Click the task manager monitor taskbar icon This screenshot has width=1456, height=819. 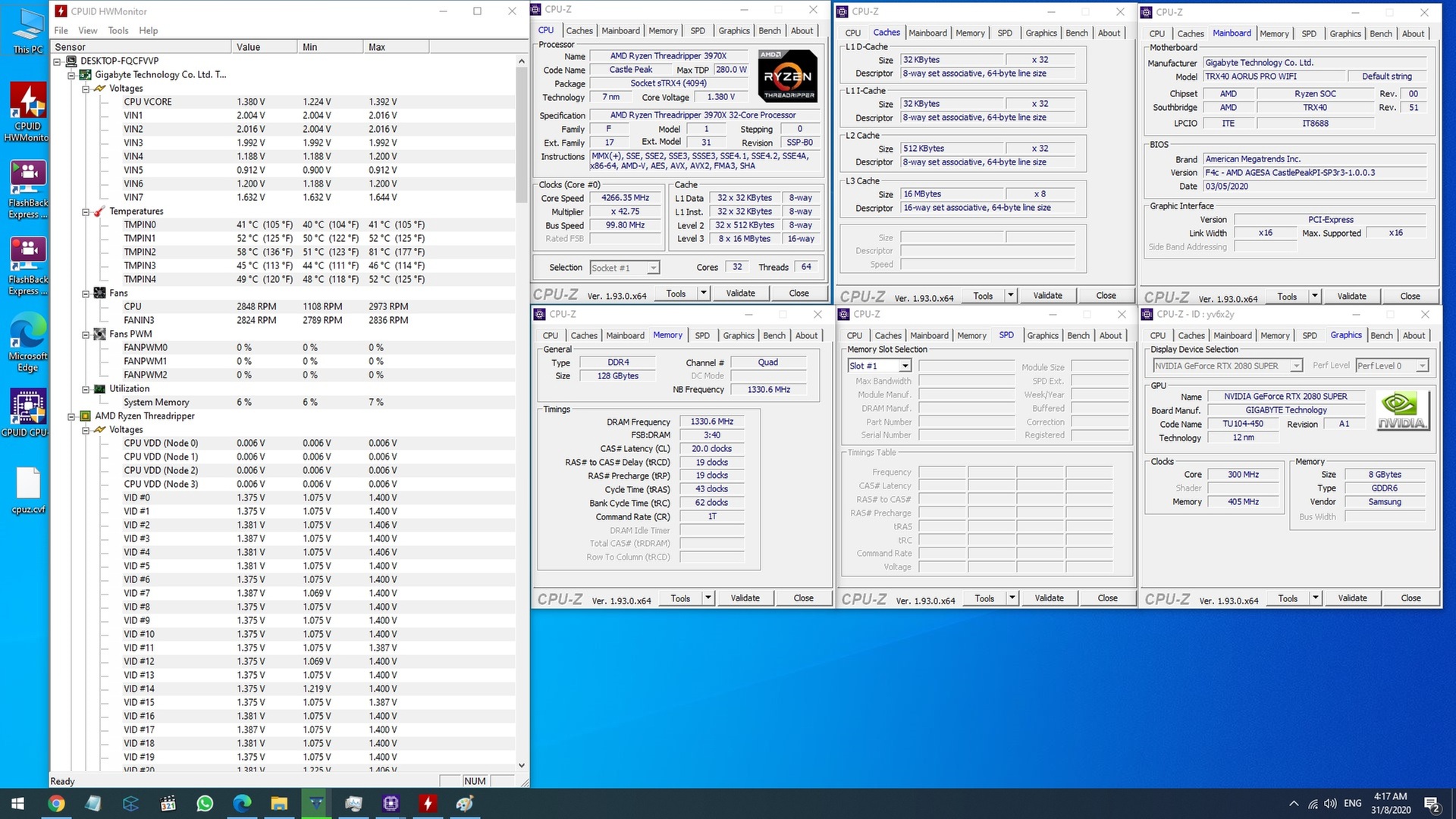click(353, 804)
